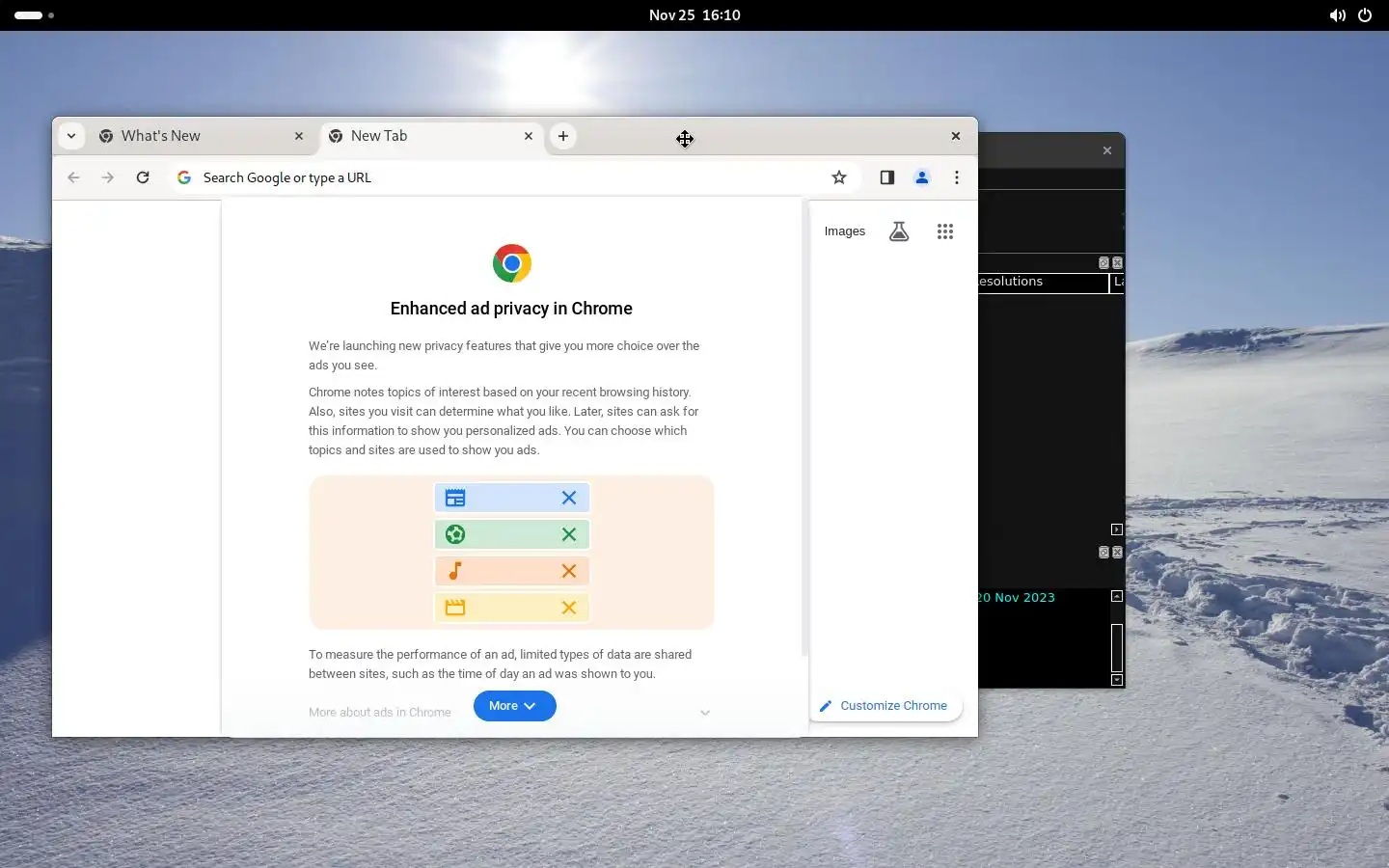Click the orange music note topic icon
1389x868 pixels.
point(455,571)
